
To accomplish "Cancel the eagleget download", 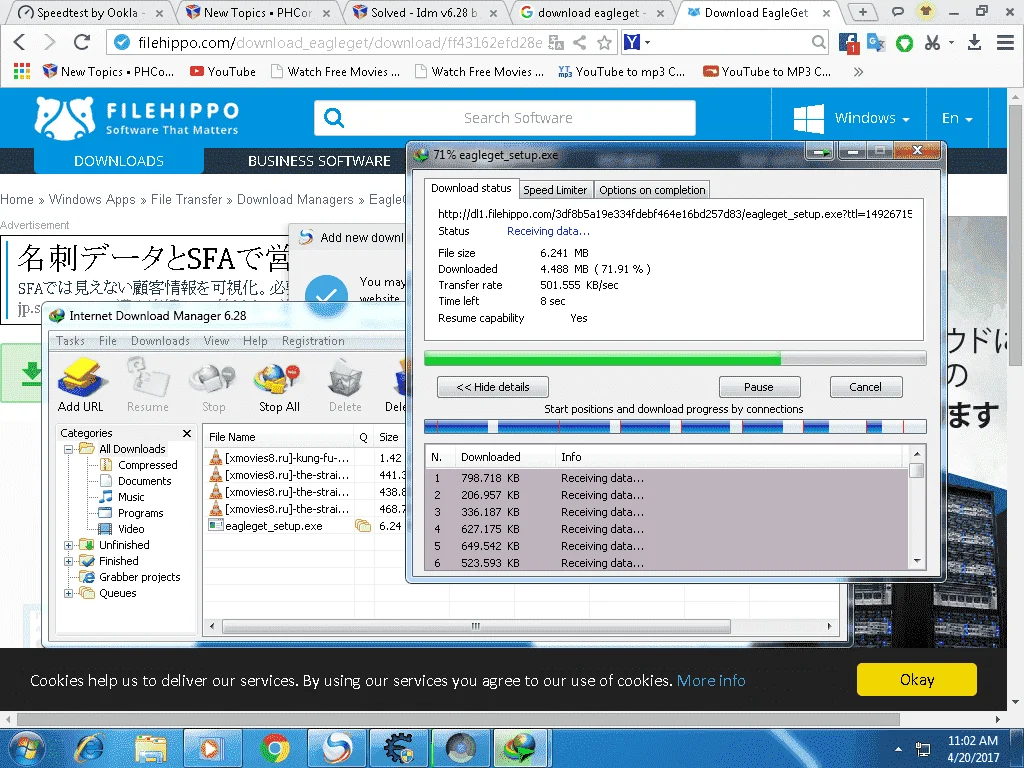I will point(865,387).
